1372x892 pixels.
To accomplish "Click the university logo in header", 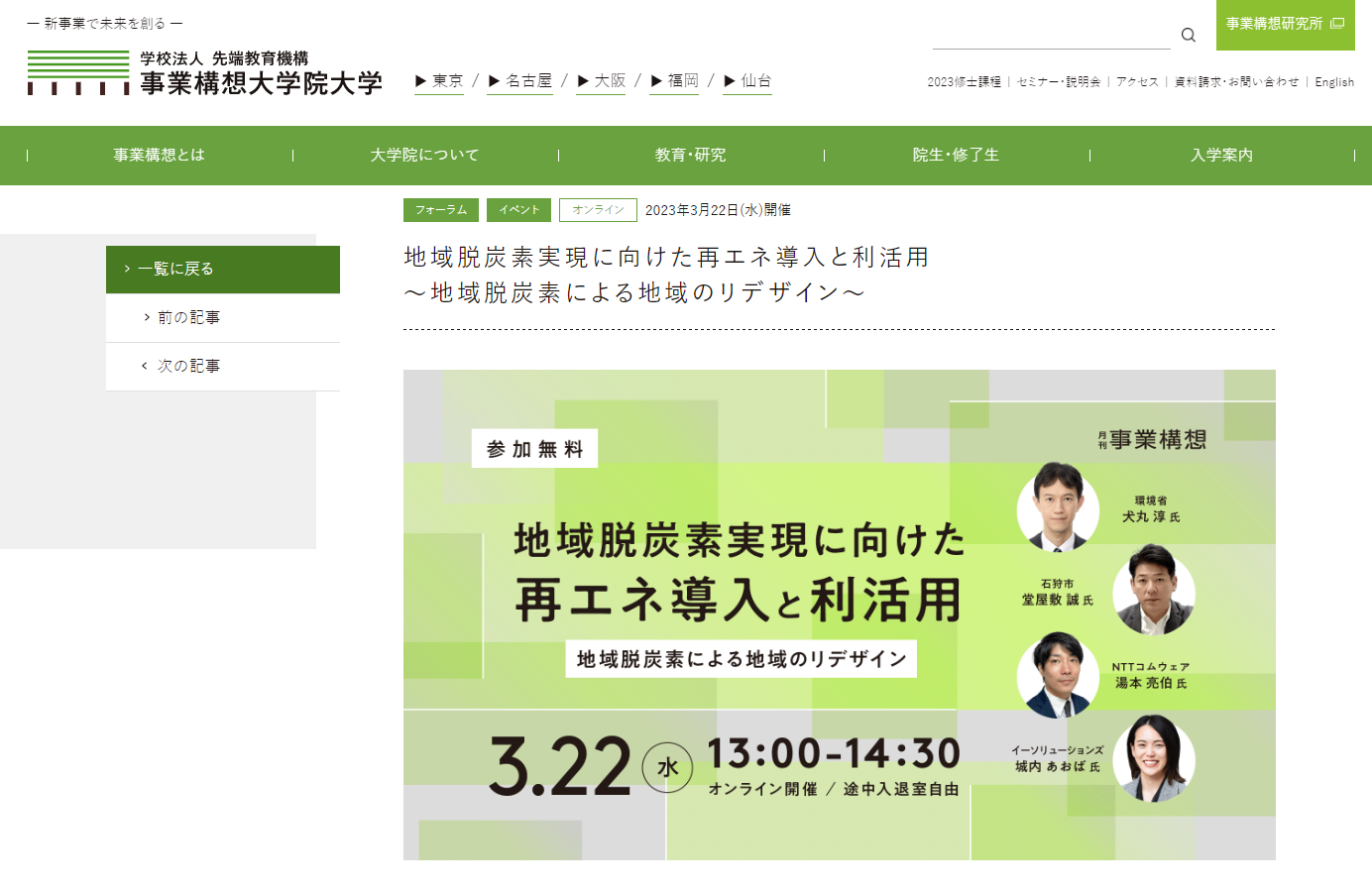I will point(205,73).
